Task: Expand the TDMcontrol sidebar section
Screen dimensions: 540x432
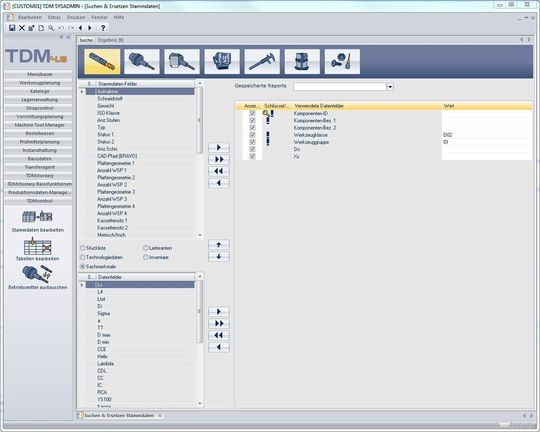Action: (39, 200)
